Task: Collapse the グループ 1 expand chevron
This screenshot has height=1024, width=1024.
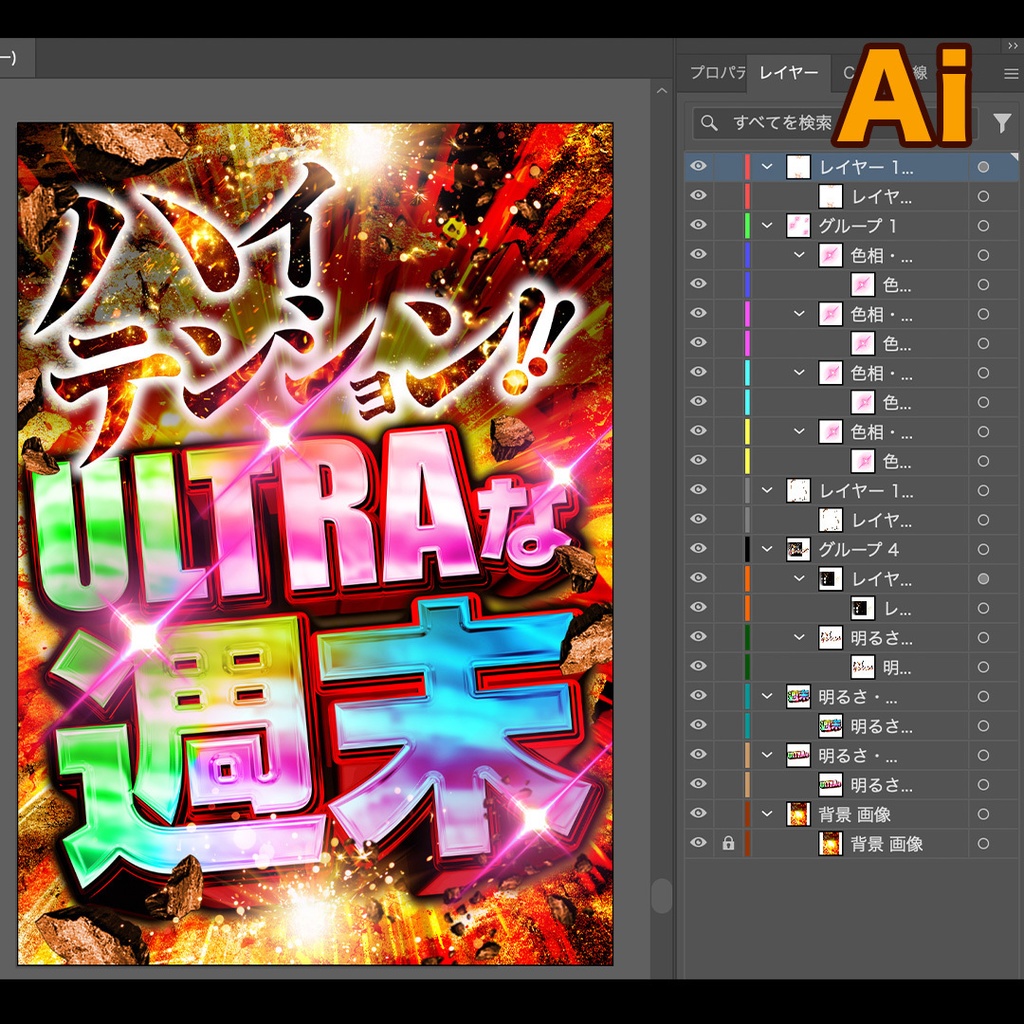Action: click(766, 226)
